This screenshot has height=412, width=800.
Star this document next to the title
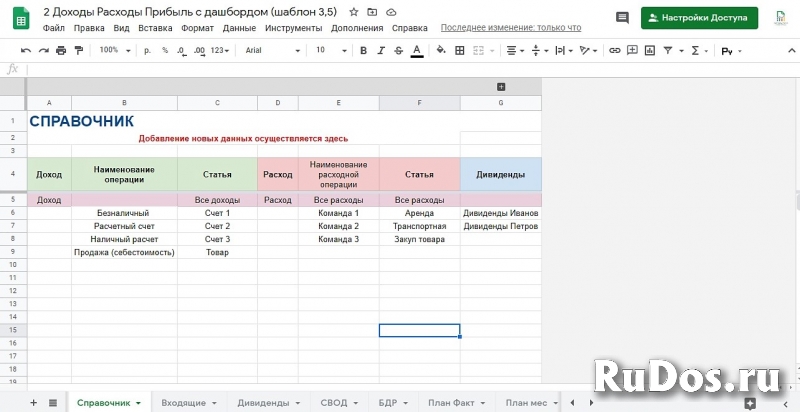[x=353, y=11]
